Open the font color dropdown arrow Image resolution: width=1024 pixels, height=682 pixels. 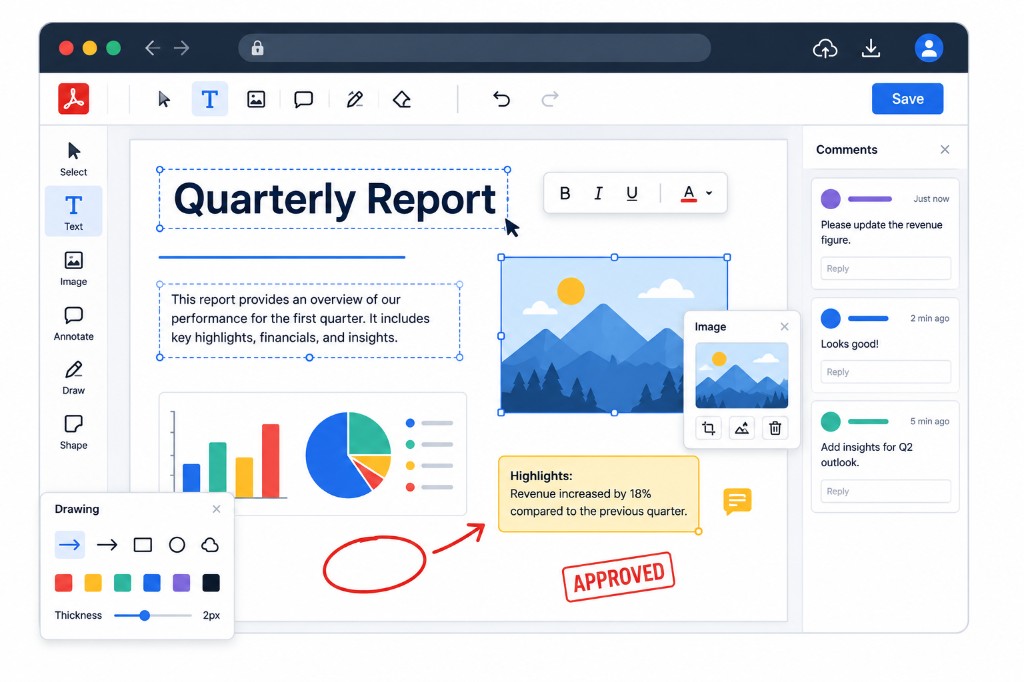pos(709,193)
